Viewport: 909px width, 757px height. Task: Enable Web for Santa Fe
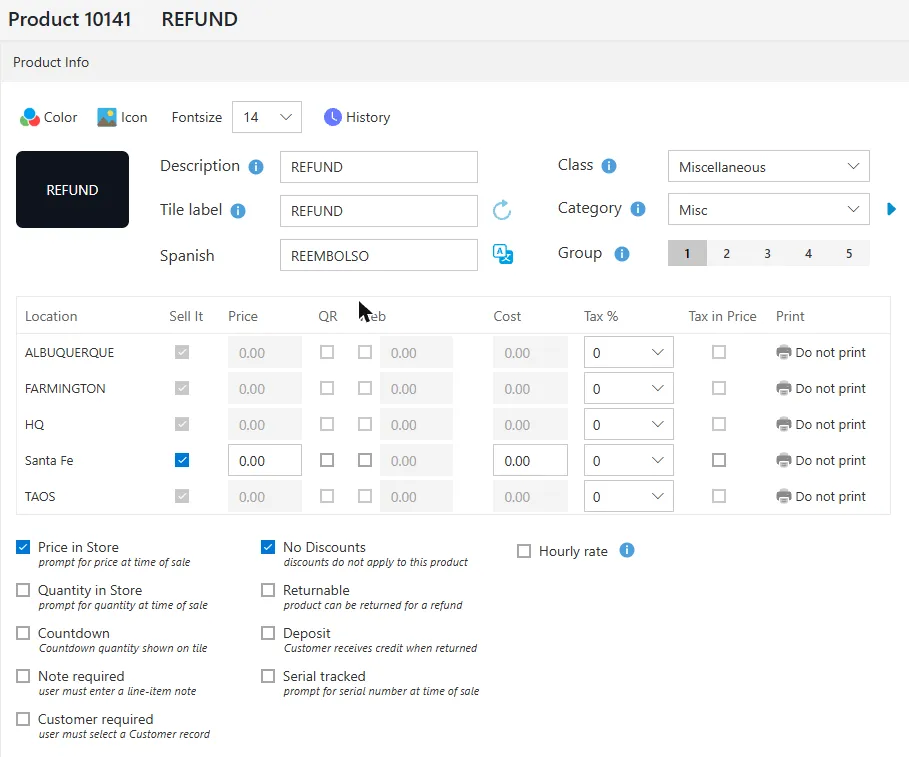point(365,460)
